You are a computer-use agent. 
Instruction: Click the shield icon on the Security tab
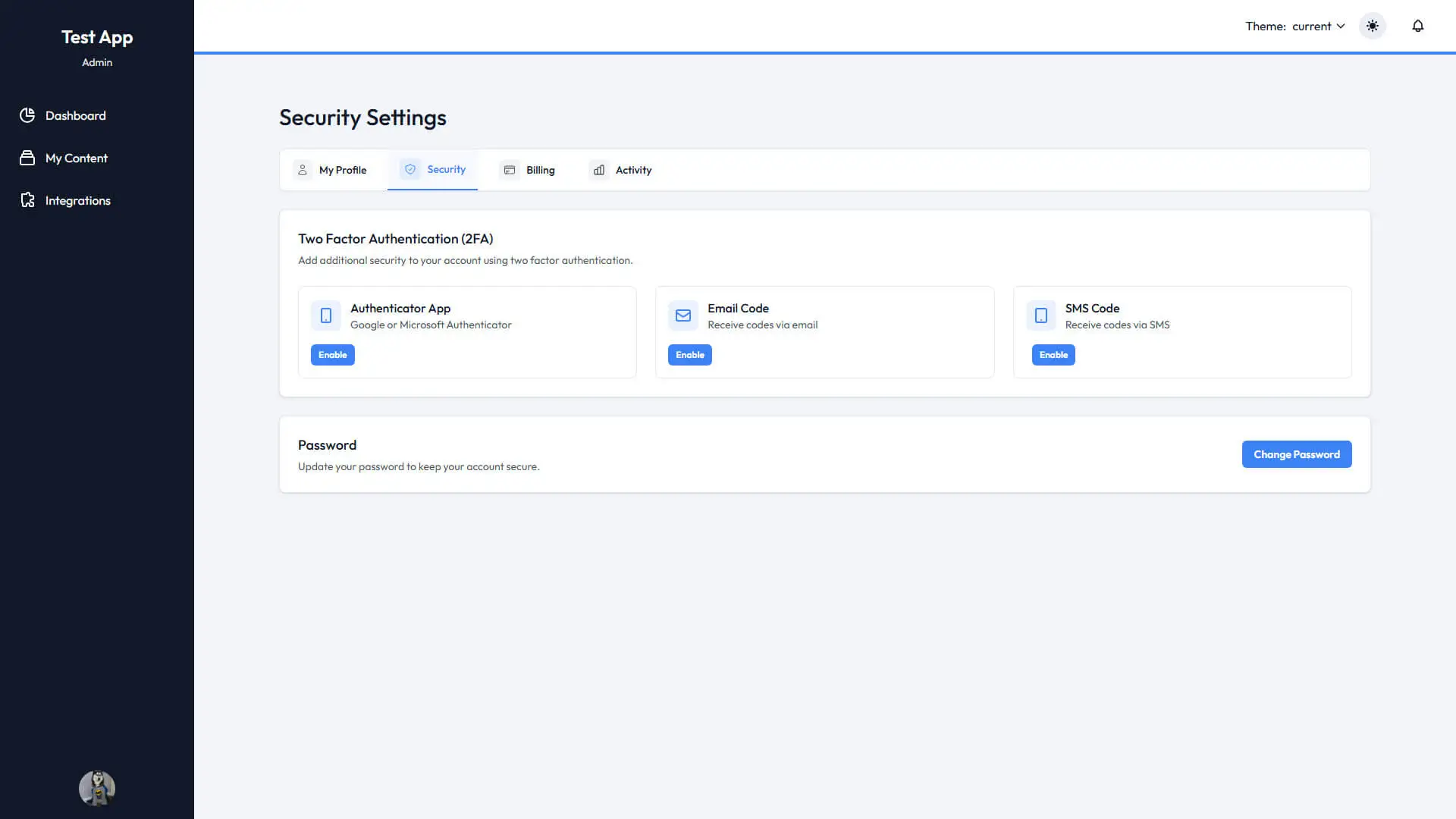(x=409, y=170)
